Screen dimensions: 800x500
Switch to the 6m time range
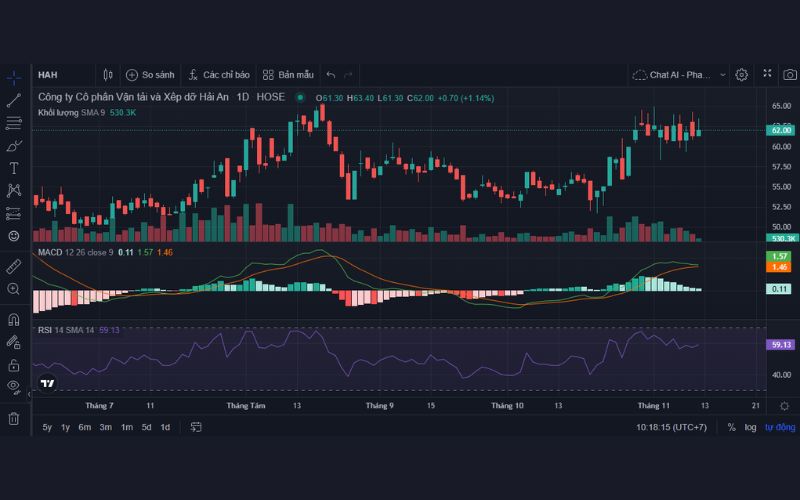85,427
